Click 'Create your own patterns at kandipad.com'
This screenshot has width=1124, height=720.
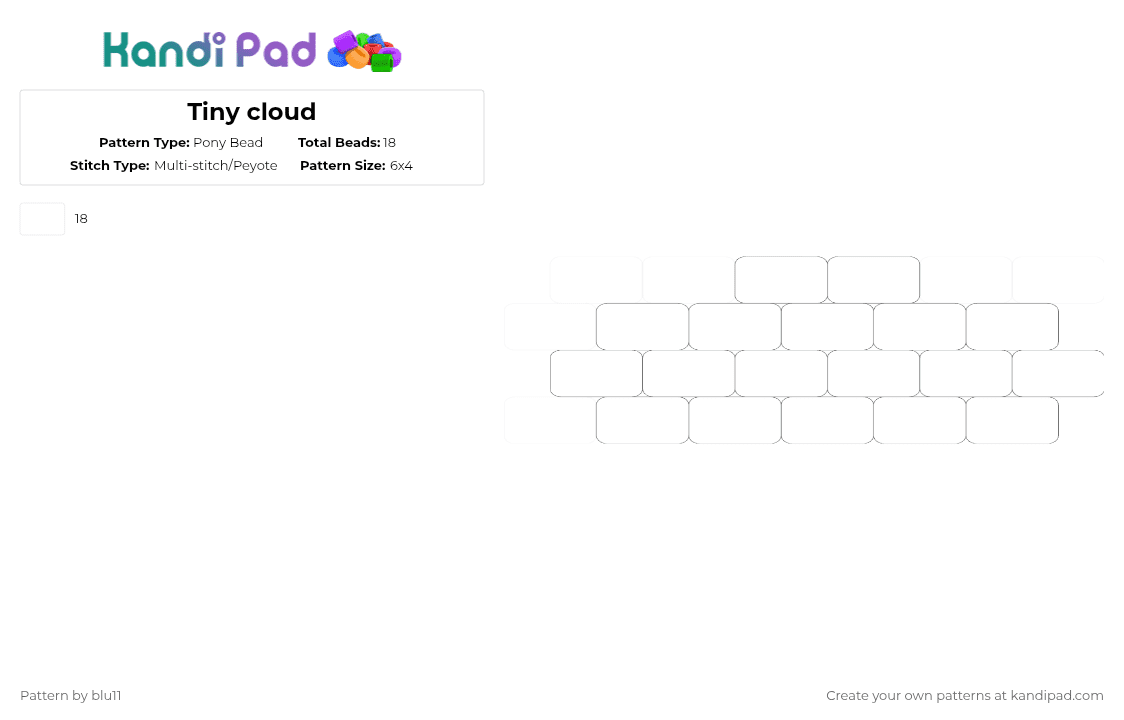pyautogui.click(x=965, y=696)
